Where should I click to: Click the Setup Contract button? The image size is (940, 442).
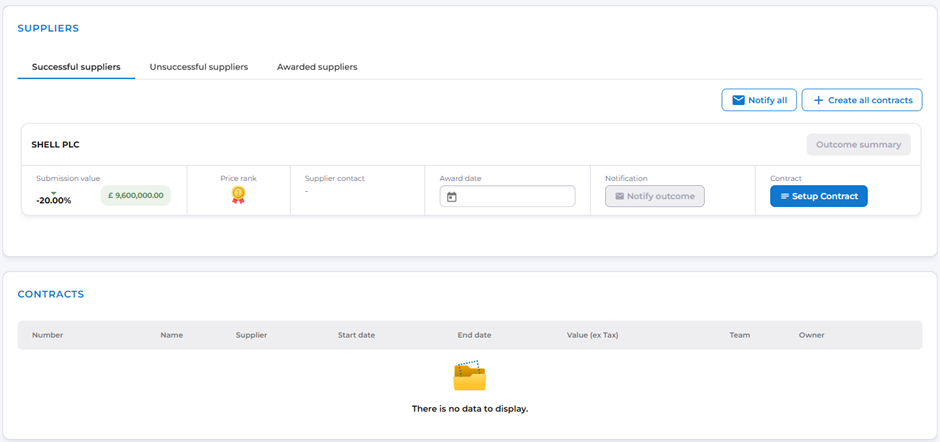(x=819, y=196)
